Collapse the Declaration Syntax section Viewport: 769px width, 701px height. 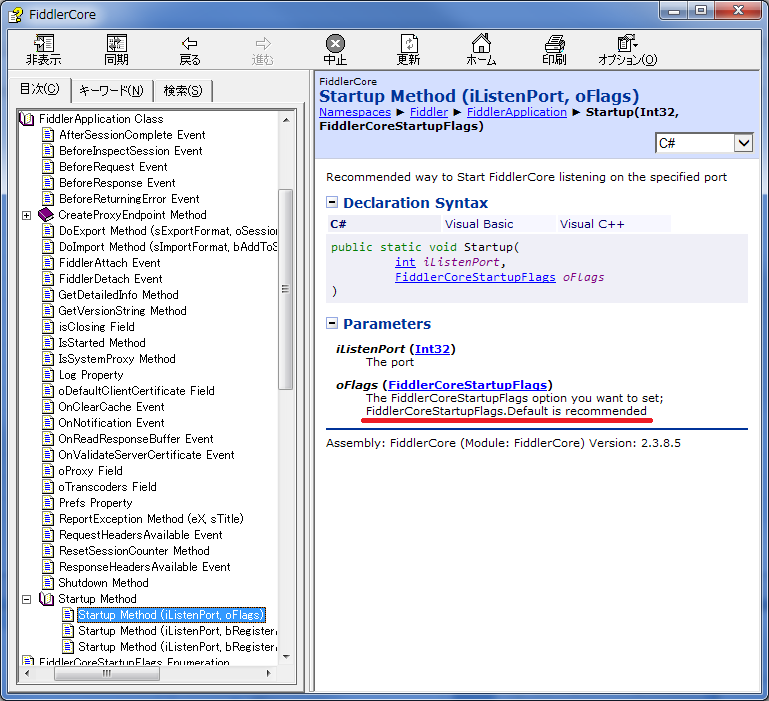click(332, 202)
